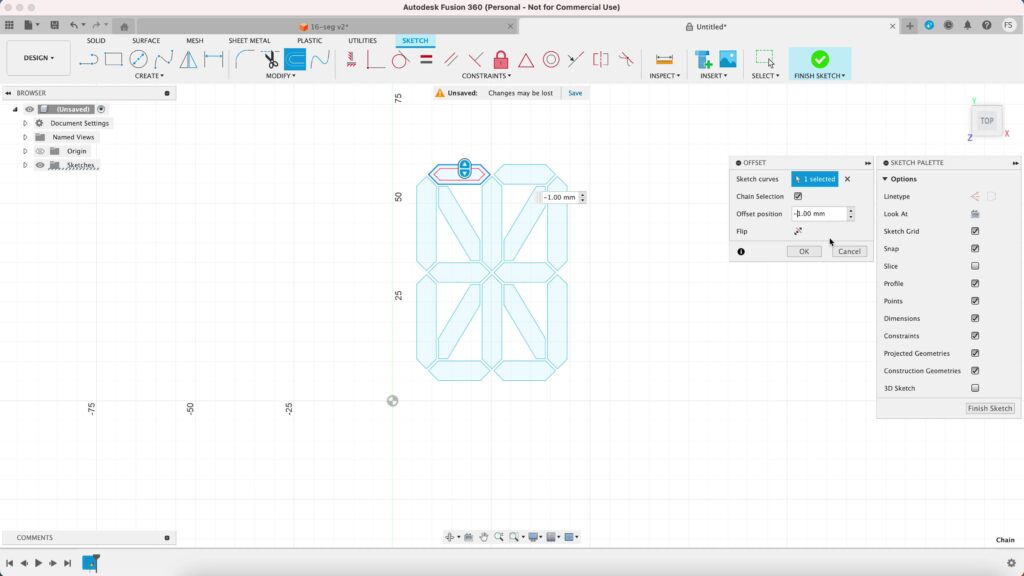Select the Trim scissors tool

270,60
